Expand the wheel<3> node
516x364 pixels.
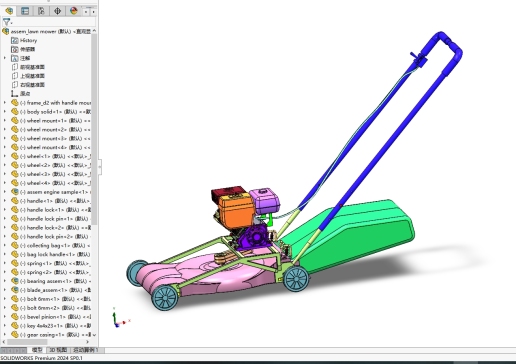(5, 174)
